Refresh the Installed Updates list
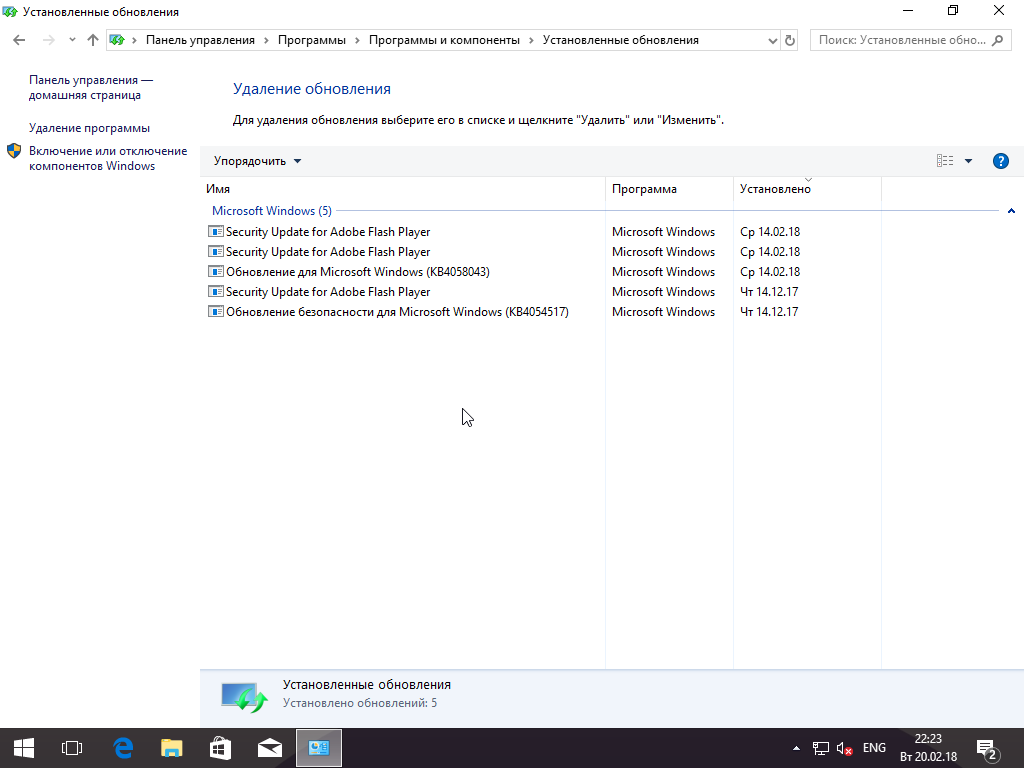The height and width of the screenshot is (768, 1024). pyautogui.click(x=790, y=40)
